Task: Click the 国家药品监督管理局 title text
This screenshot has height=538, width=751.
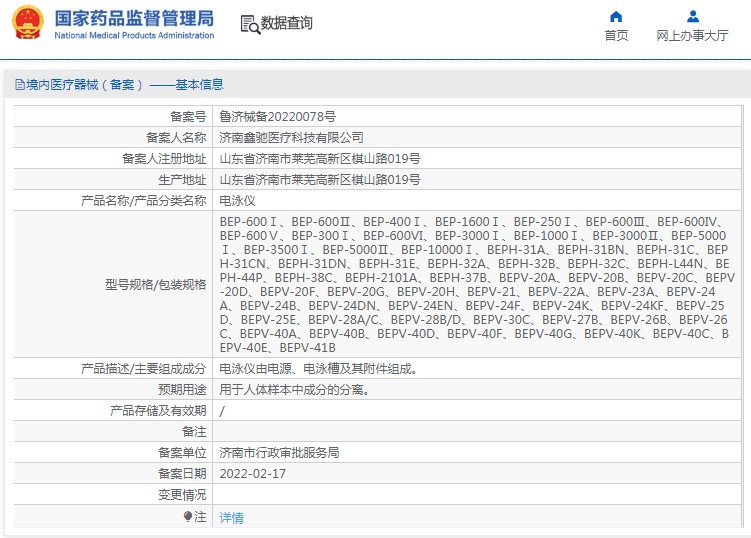Action: (x=134, y=18)
